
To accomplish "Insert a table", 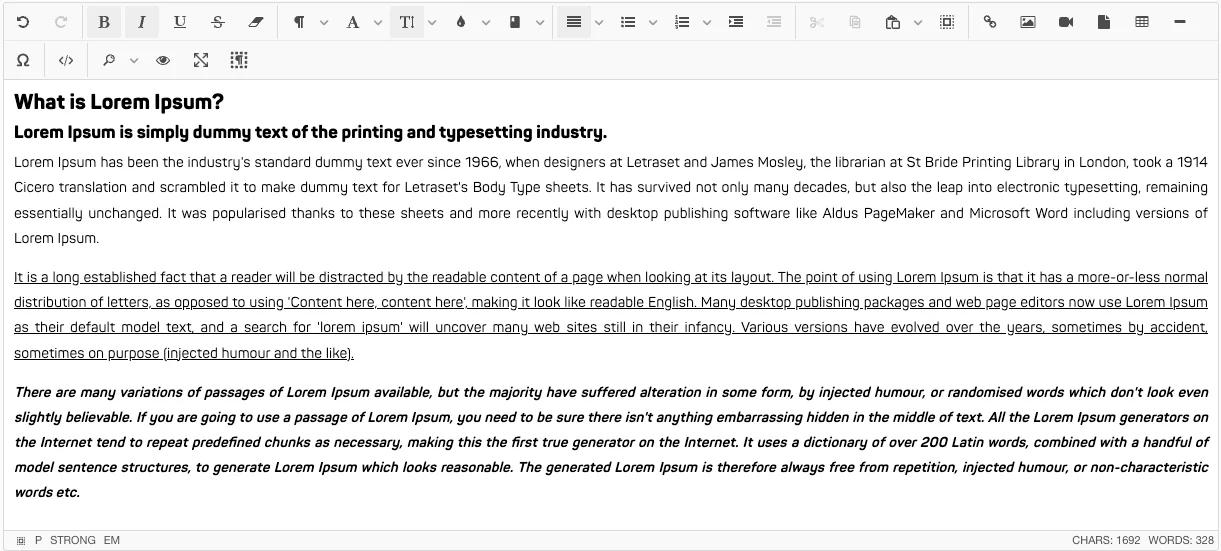I will (1142, 22).
